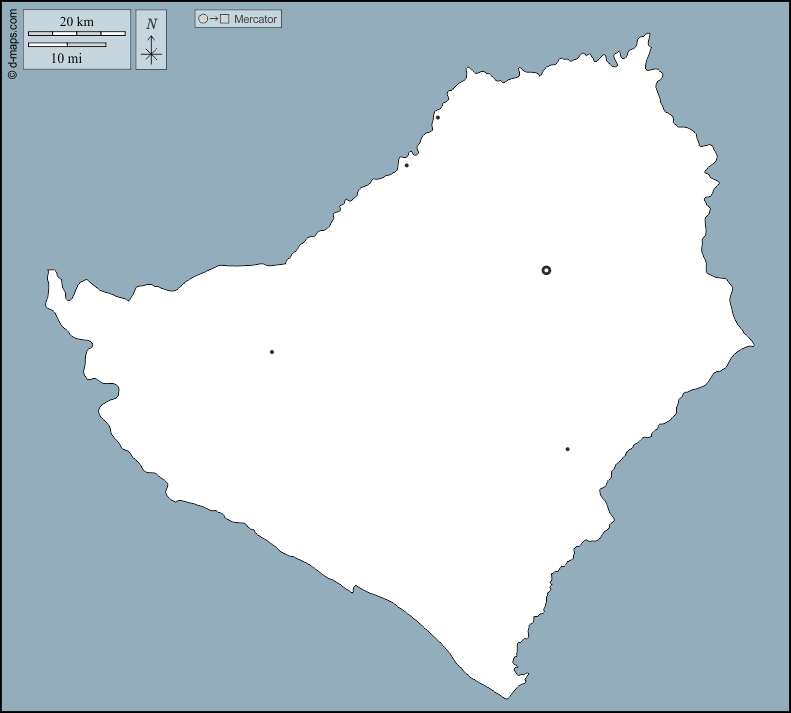Click the circle symbol in the Mercator legend
The width and height of the screenshot is (791, 713).
(x=203, y=19)
